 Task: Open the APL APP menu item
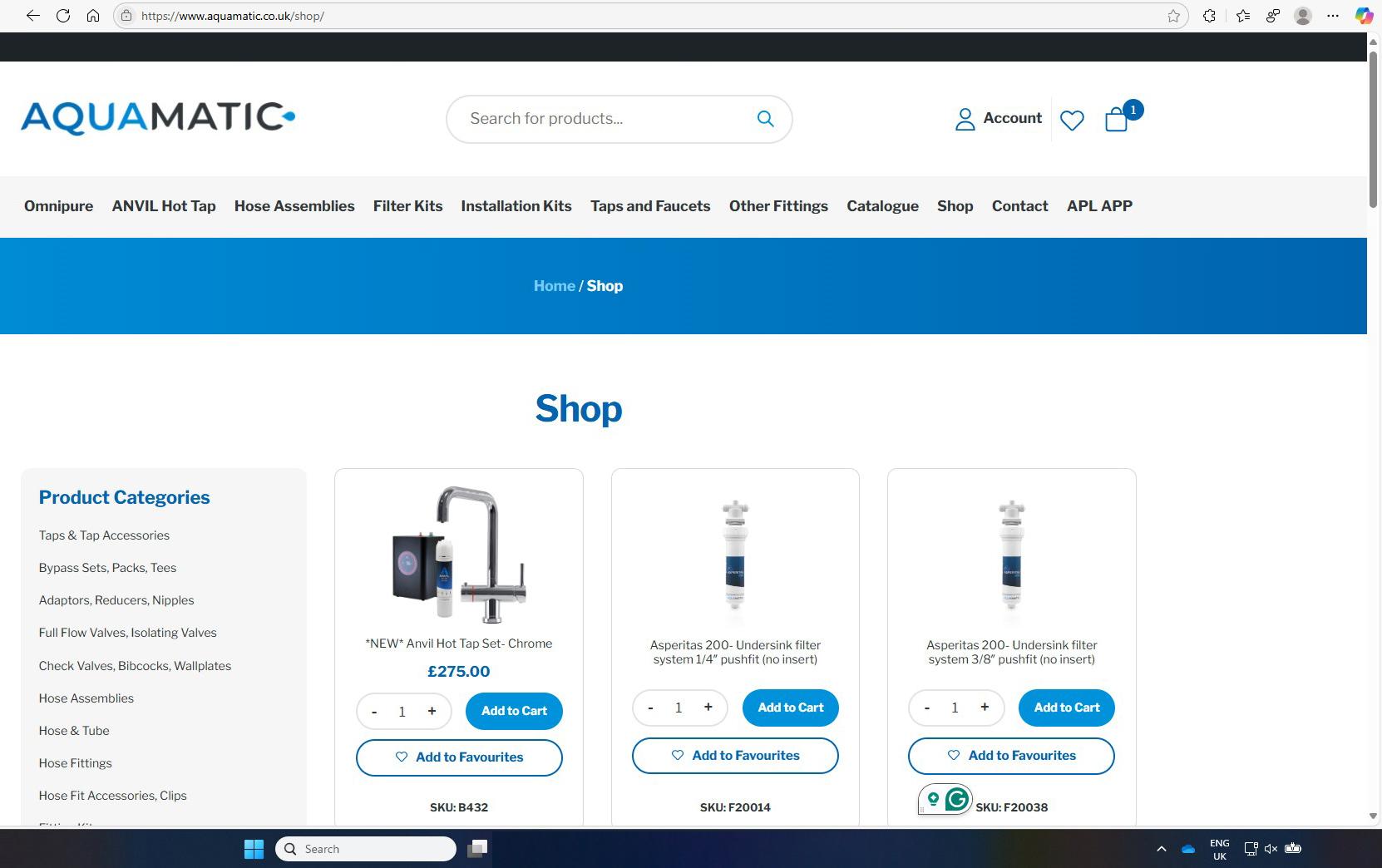(1099, 206)
